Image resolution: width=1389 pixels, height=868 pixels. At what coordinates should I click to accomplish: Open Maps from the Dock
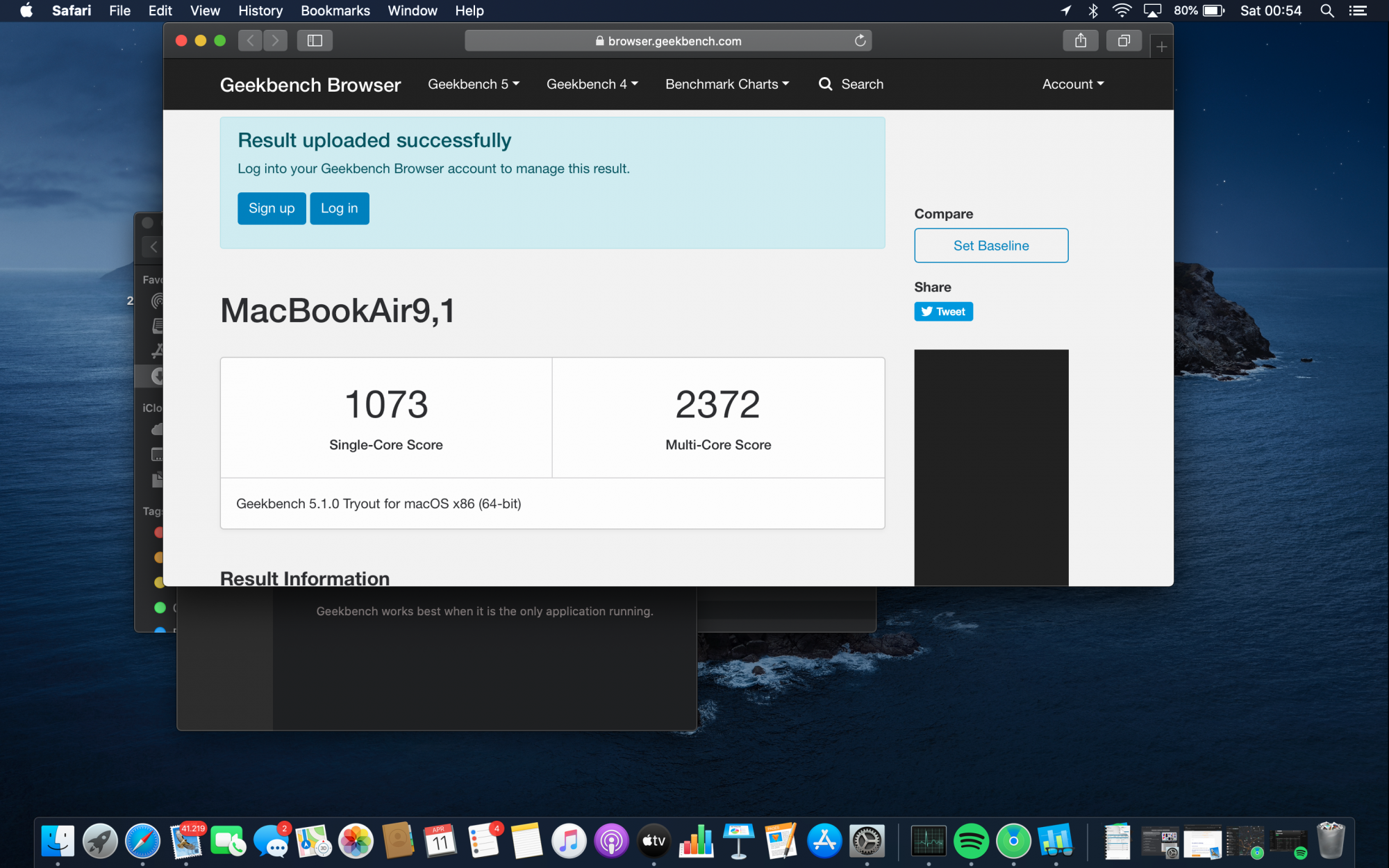(313, 841)
